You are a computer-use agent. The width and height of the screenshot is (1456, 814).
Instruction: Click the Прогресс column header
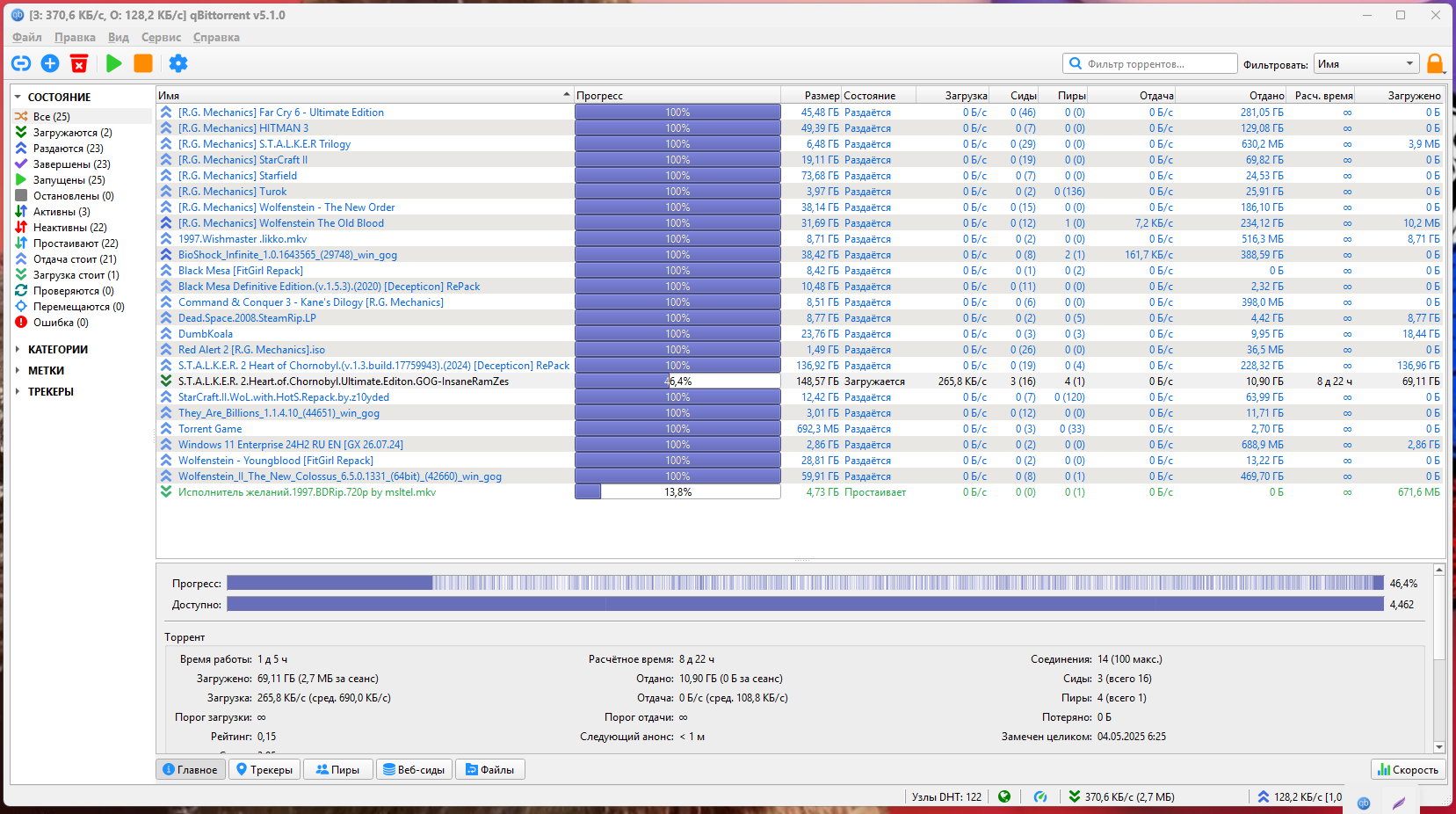coord(677,95)
